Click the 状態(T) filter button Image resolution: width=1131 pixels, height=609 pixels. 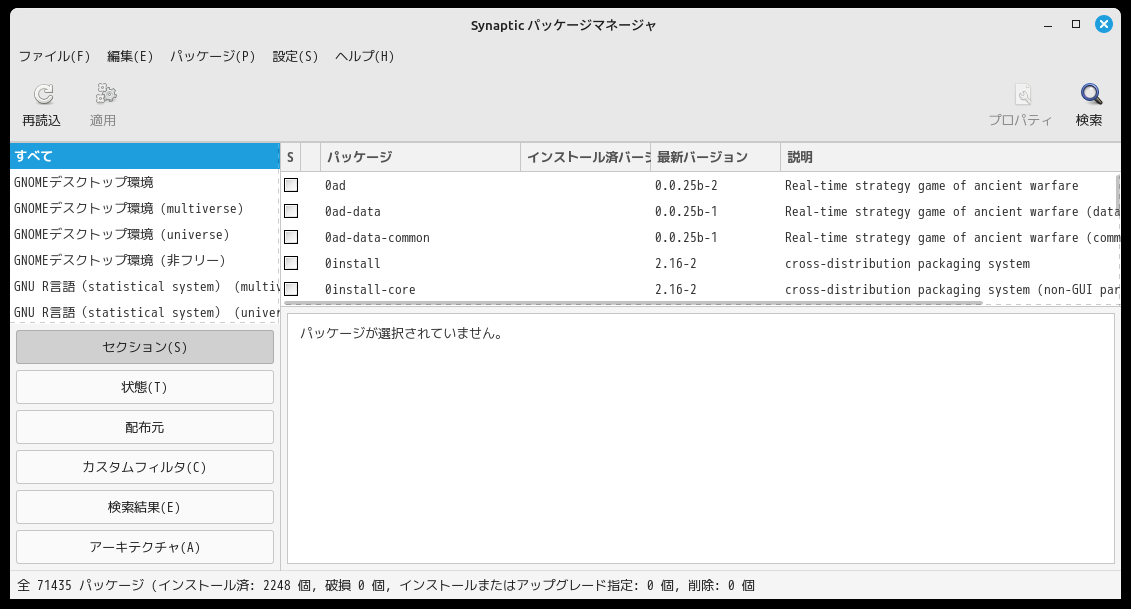click(145, 387)
